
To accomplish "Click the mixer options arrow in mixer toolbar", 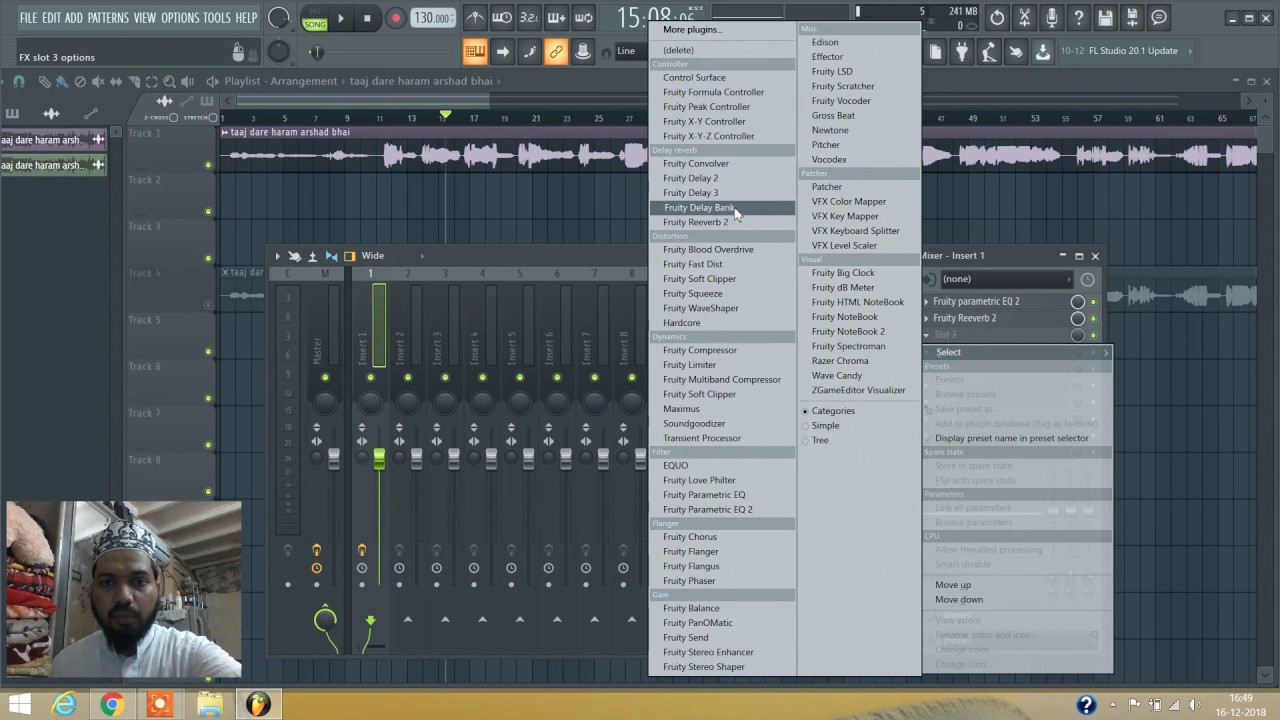I will pyautogui.click(x=278, y=256).
